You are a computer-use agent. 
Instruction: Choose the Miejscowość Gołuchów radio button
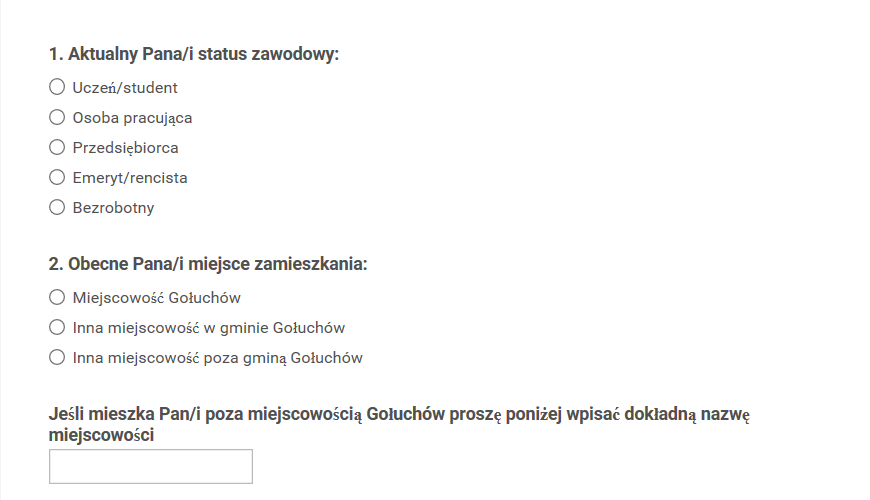(x=57, y=297)
